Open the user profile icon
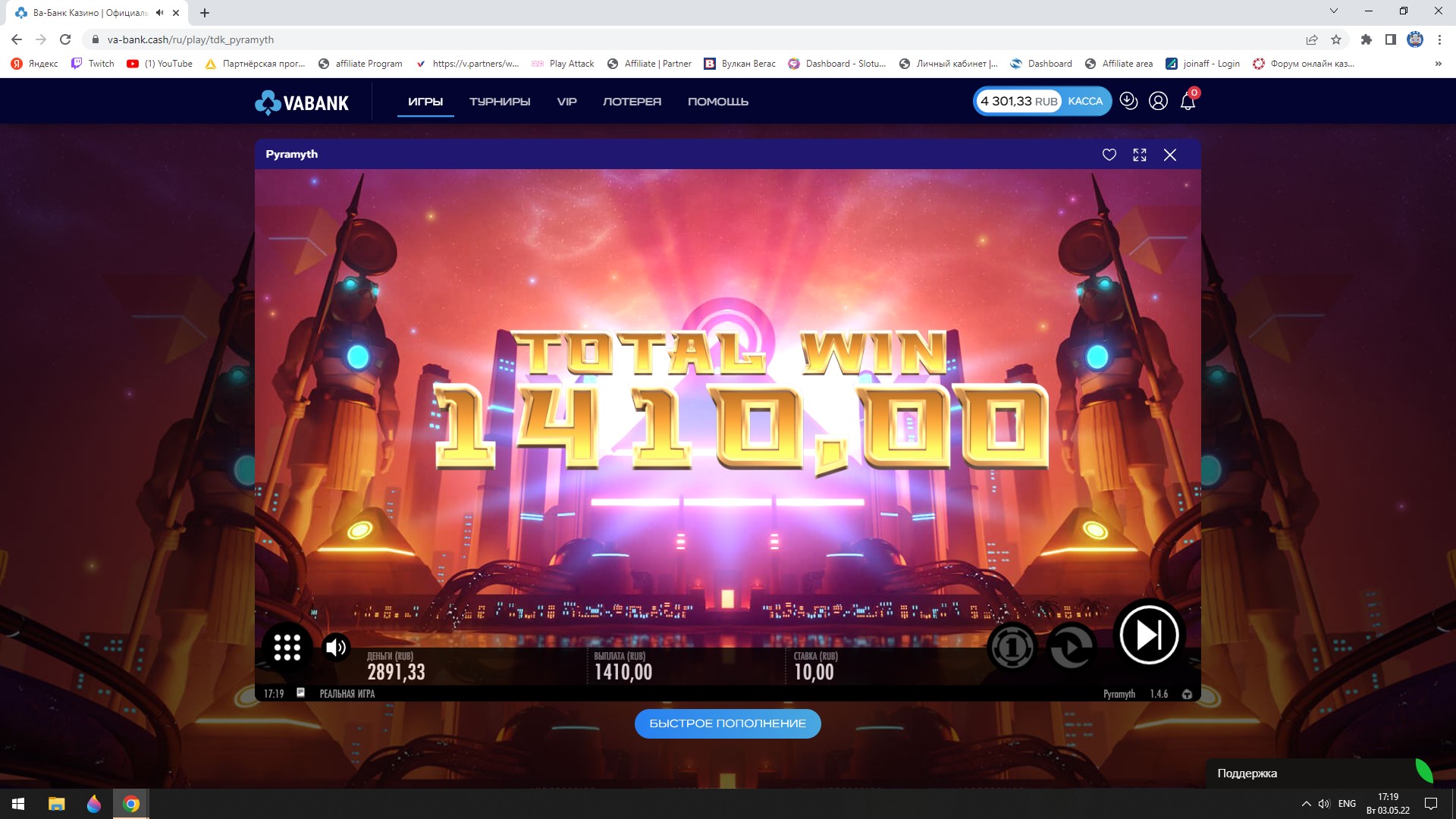 (x=1158, y=101)
